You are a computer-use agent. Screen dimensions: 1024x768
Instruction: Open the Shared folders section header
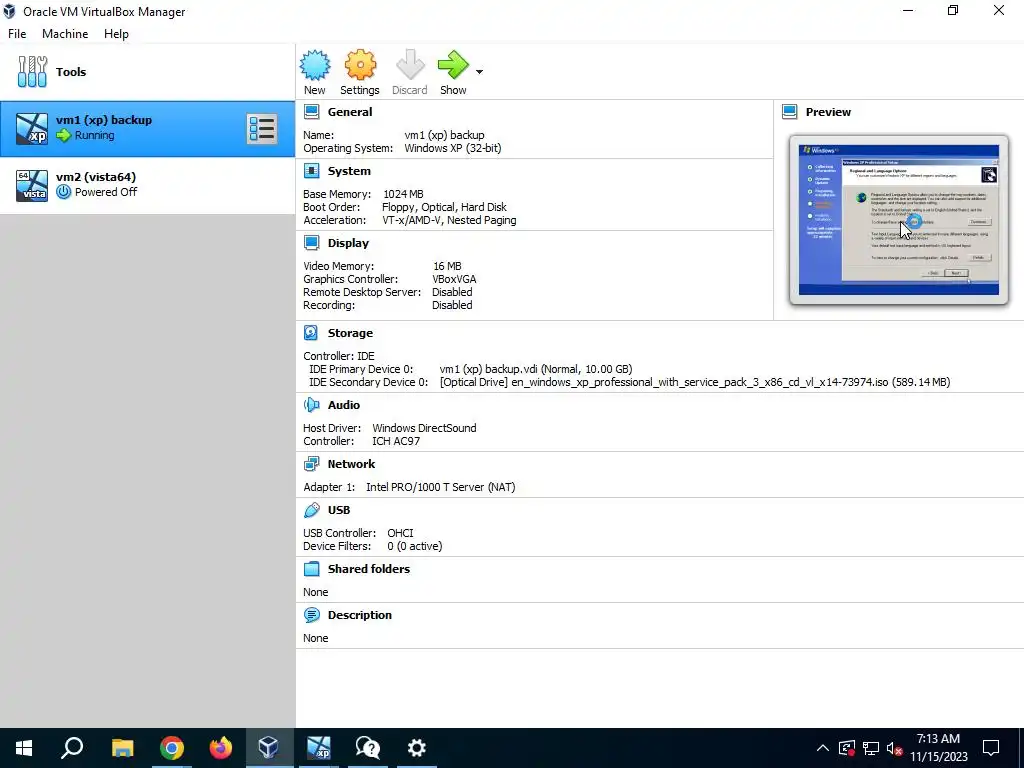pyautogui.click(x=368, y=569)
